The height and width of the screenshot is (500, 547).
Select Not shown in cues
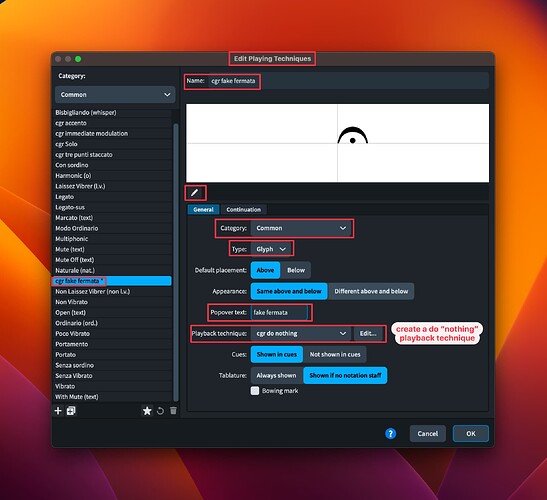pos(335,355)
